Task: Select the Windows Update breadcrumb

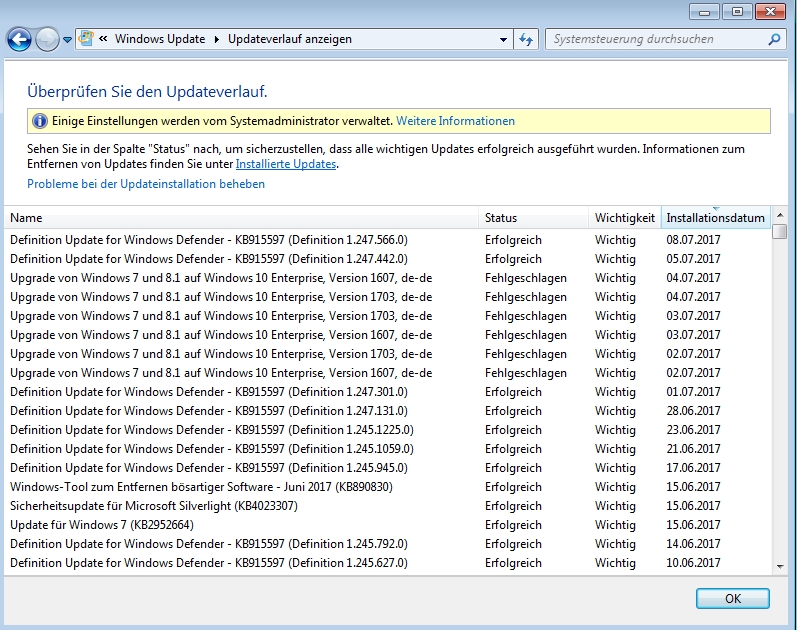Action: (x=160, y=39)
